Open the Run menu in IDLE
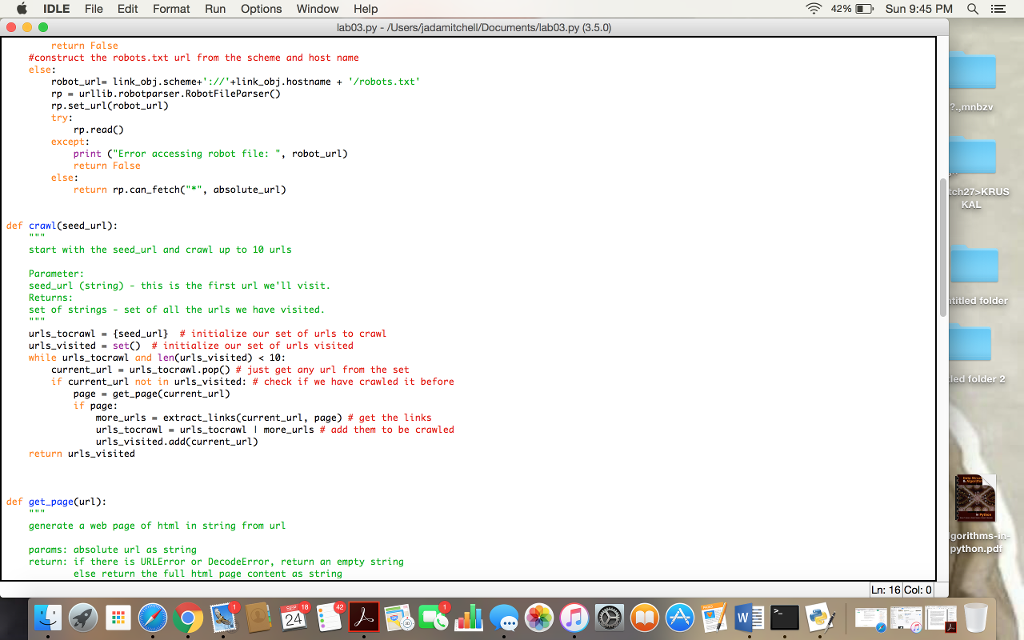The image size is (1024, 640). (216, 9)
